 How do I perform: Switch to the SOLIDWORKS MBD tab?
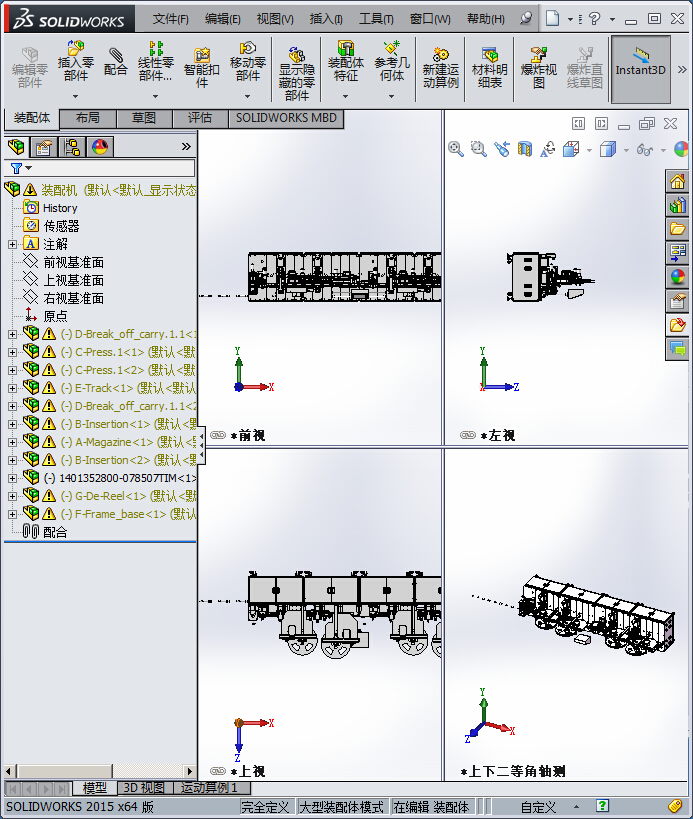coord(286,118)
